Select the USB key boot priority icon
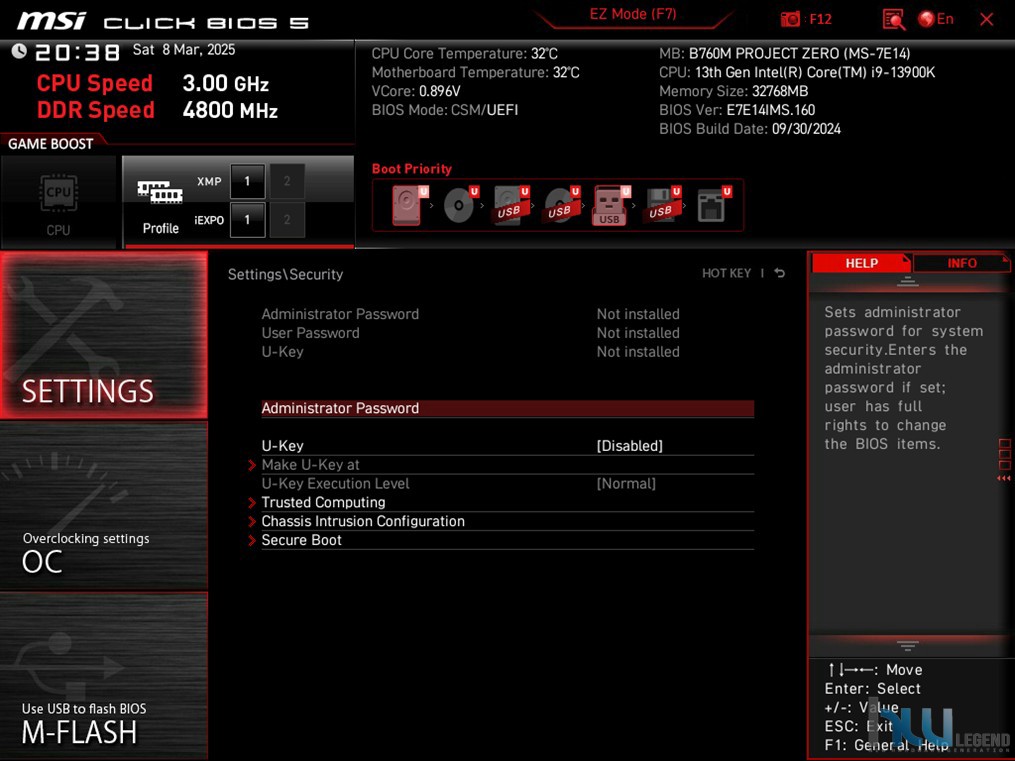 [x=611, y=204]
